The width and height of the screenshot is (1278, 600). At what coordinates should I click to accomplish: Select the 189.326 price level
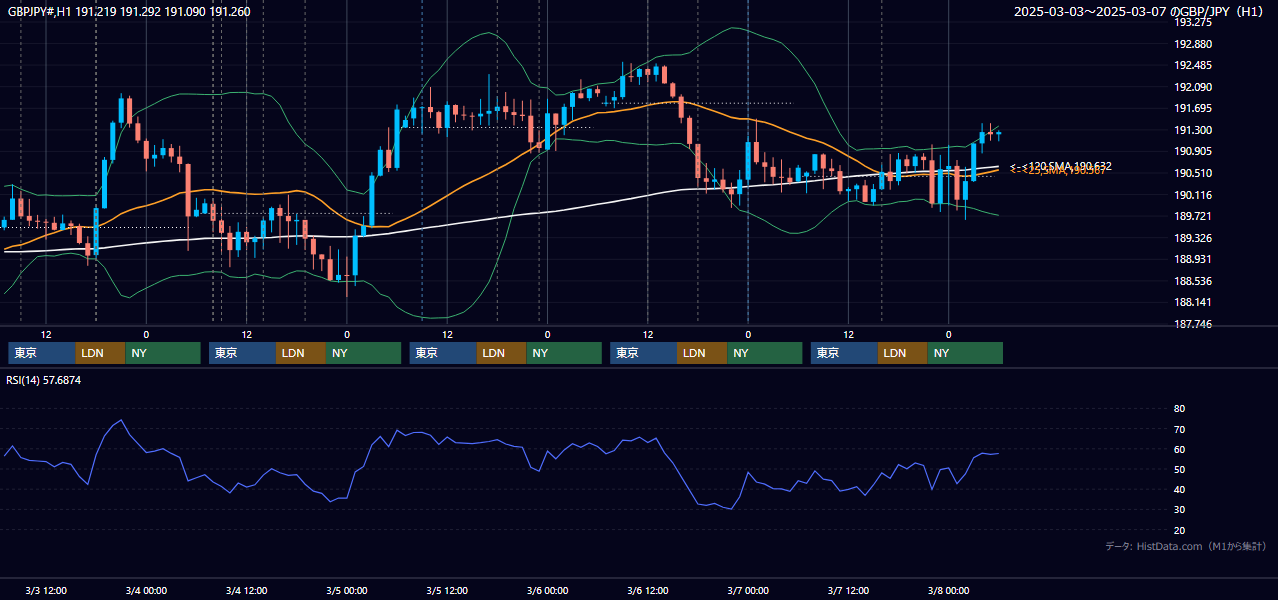(x=1193, y=238)
